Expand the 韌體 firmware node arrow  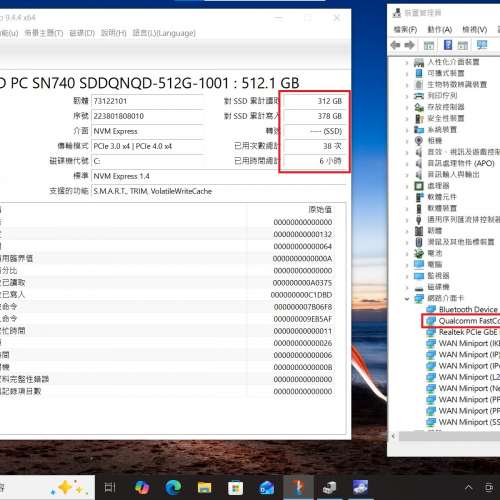[x=407, y=231]
